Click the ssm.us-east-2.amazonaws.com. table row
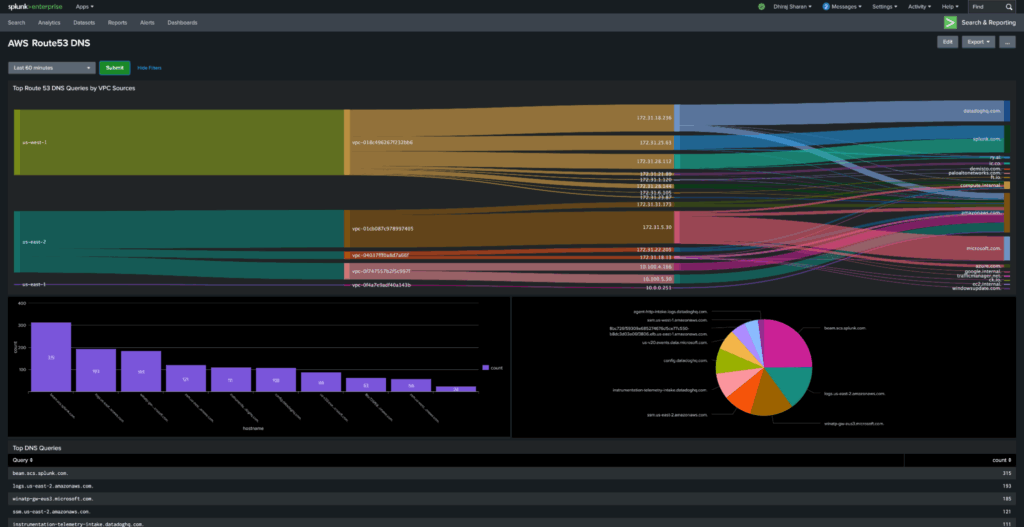Screen dimensions: 1024x527 tap(512, 511)
